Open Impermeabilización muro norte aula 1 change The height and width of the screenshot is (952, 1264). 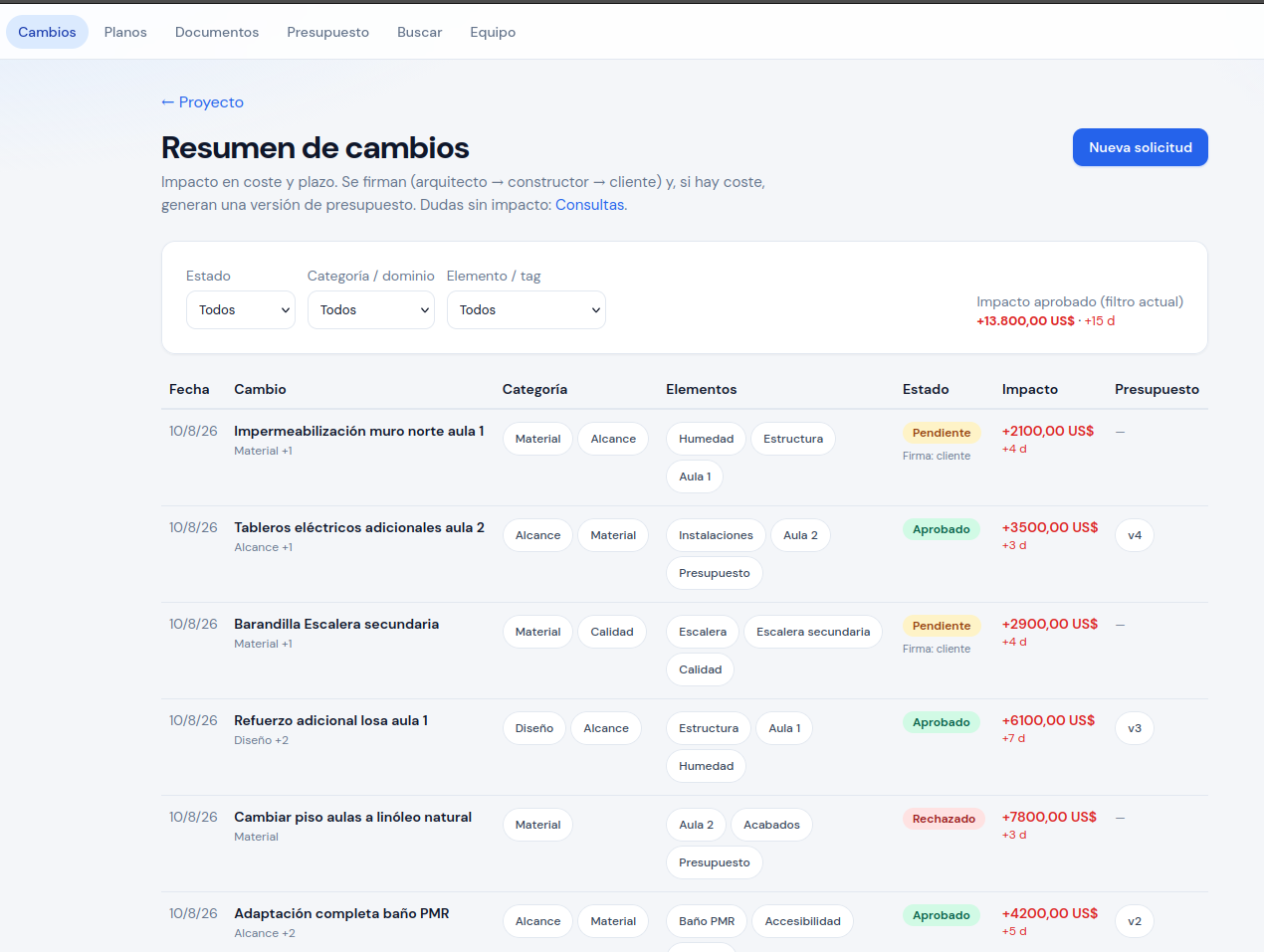359,431
